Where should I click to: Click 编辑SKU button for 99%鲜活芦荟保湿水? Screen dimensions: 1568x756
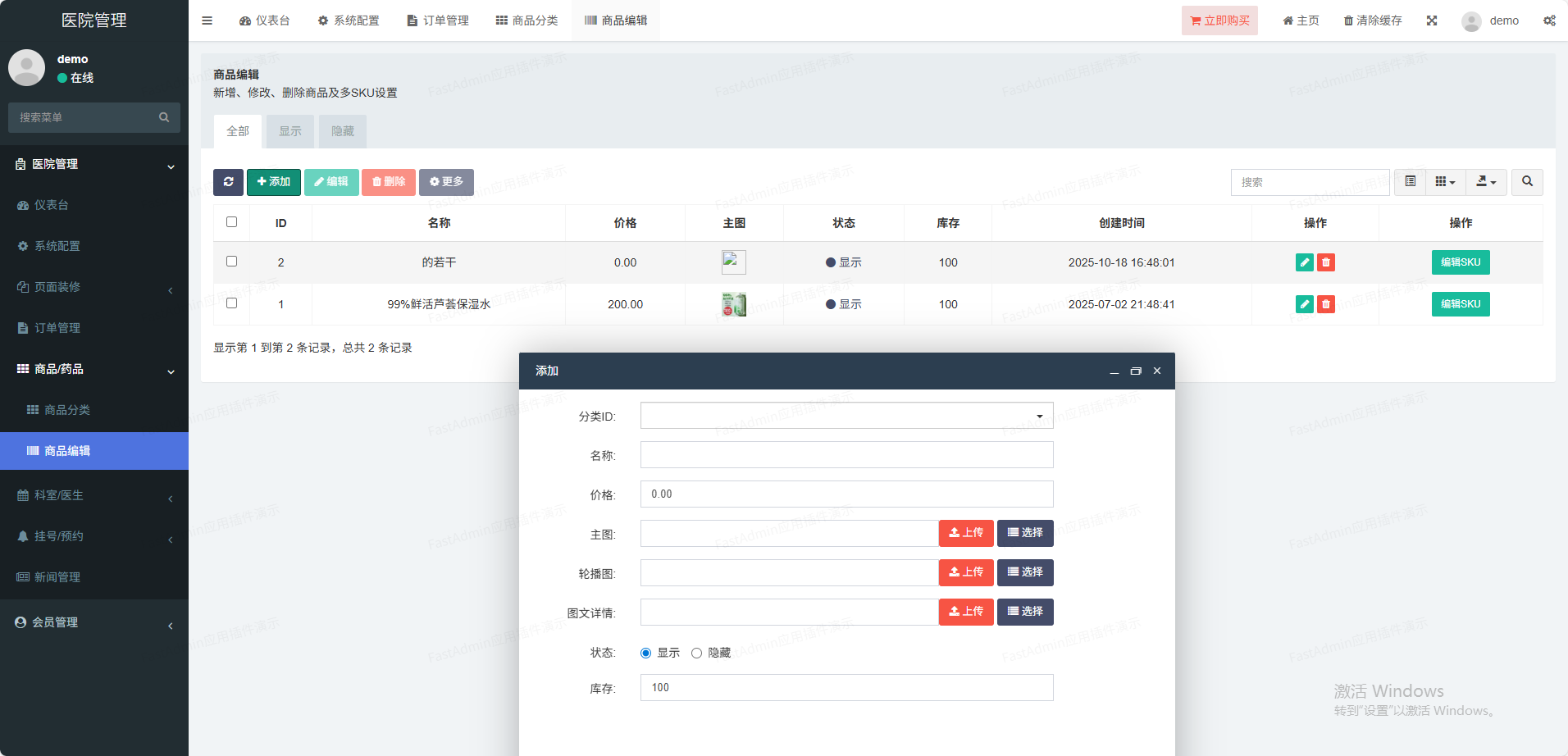[x=1460, y=304]
